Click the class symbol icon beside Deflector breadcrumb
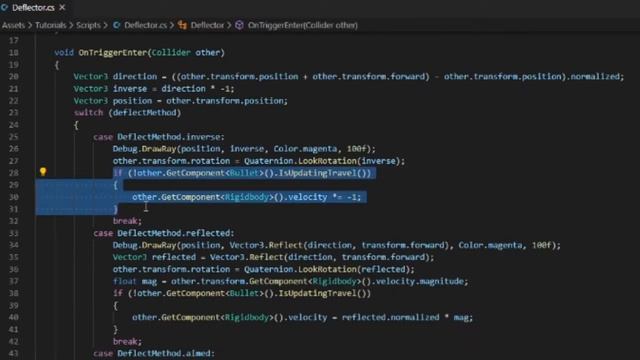 (x=182, y=25)
